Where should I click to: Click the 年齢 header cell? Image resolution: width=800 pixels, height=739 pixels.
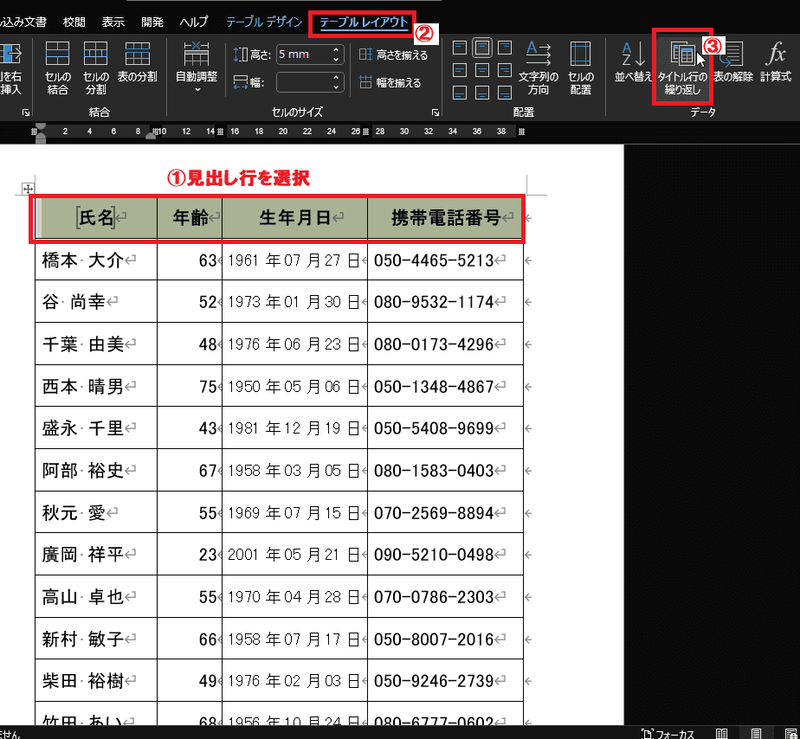(x=190, y=218)
